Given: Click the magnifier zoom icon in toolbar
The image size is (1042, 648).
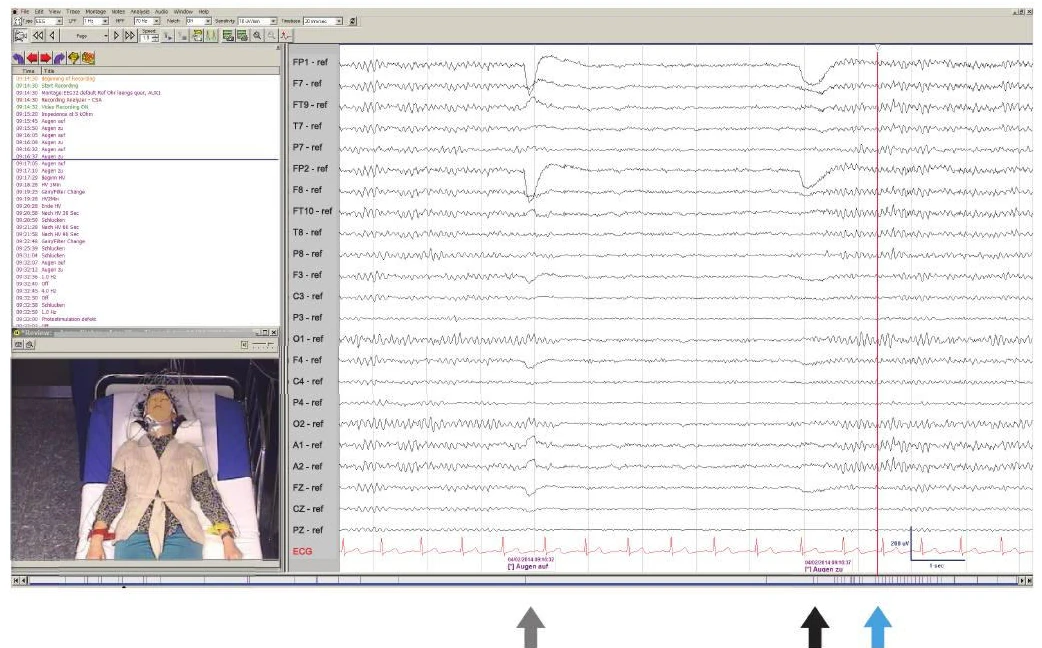Looking at the screenshot, I should 257,34.
